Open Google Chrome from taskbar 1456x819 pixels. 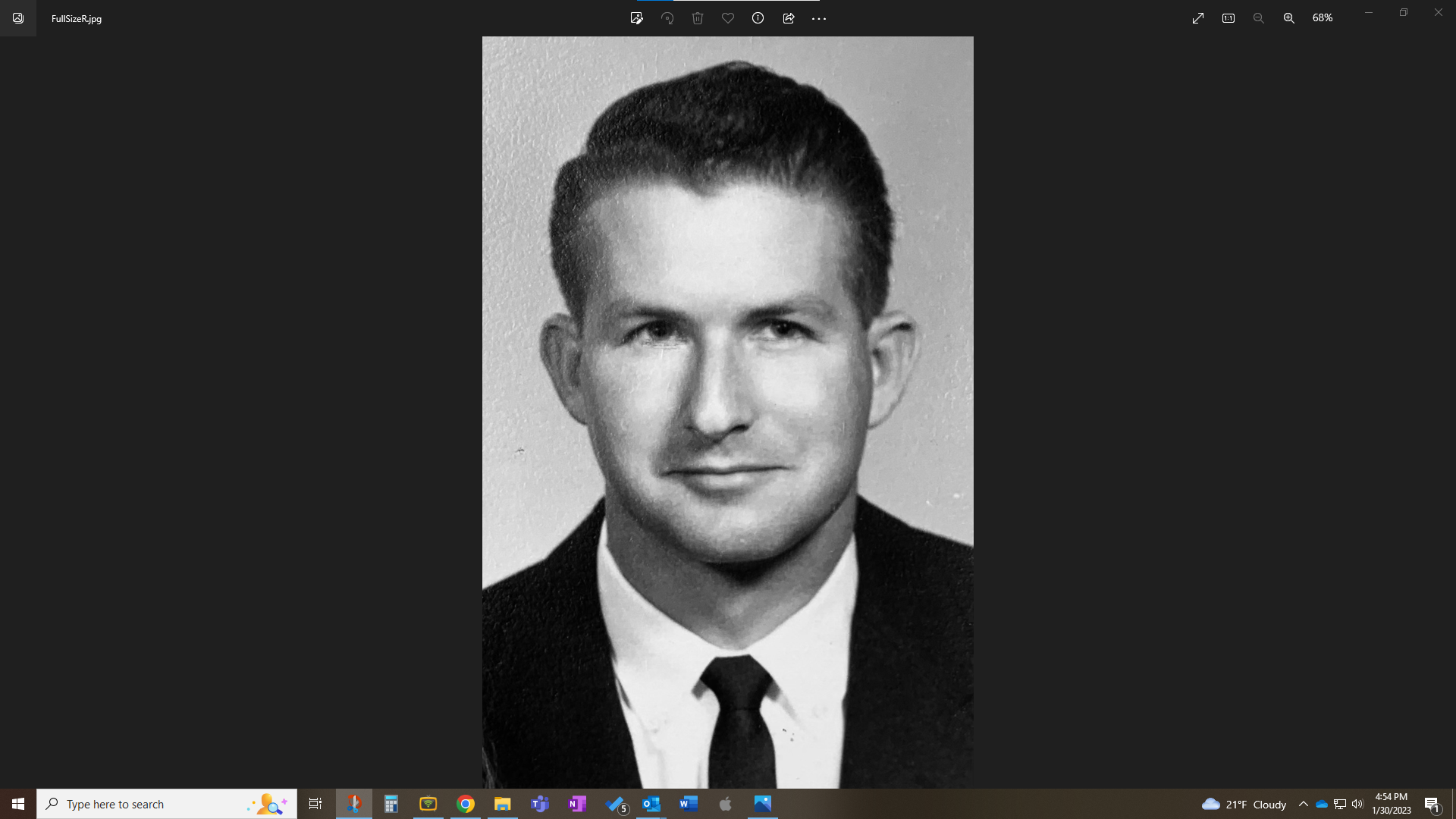[466, 804]
